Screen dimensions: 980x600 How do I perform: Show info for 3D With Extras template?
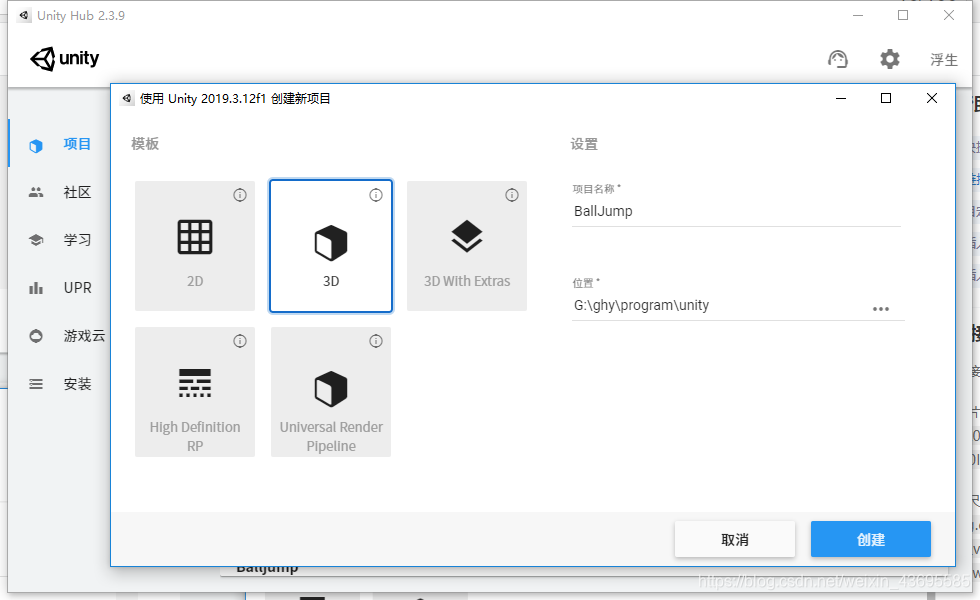(512, 195)
